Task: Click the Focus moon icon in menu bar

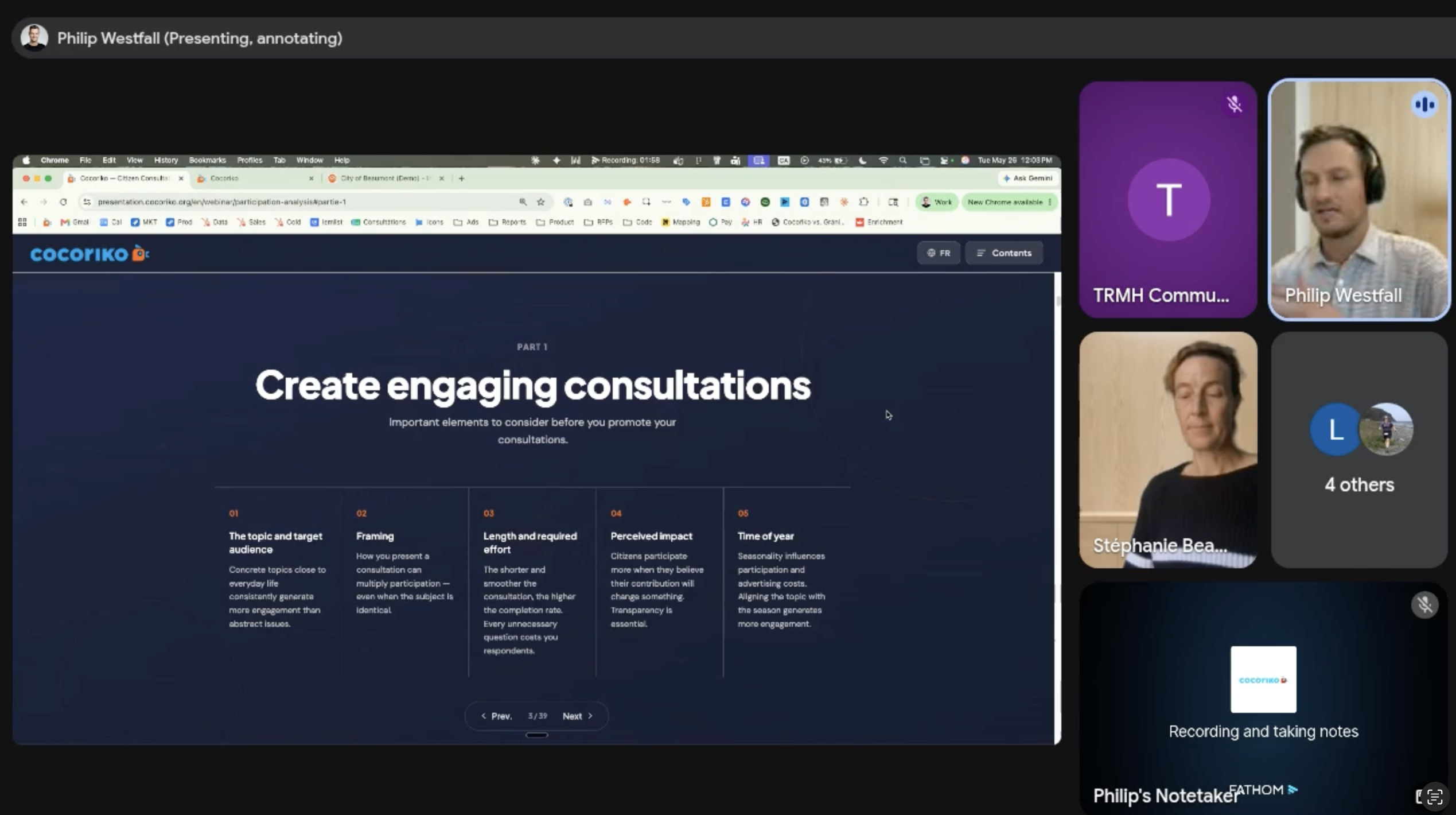Action: pyautogui.click(x=862, y=160)
